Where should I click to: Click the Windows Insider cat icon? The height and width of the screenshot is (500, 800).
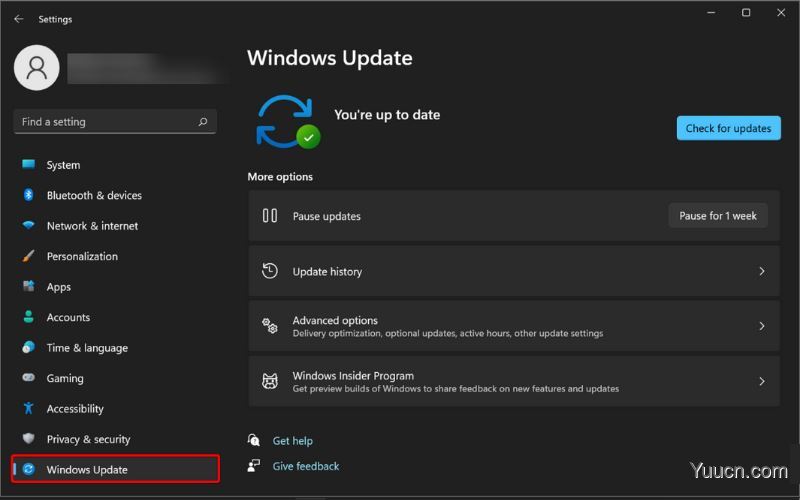[270, 381]
